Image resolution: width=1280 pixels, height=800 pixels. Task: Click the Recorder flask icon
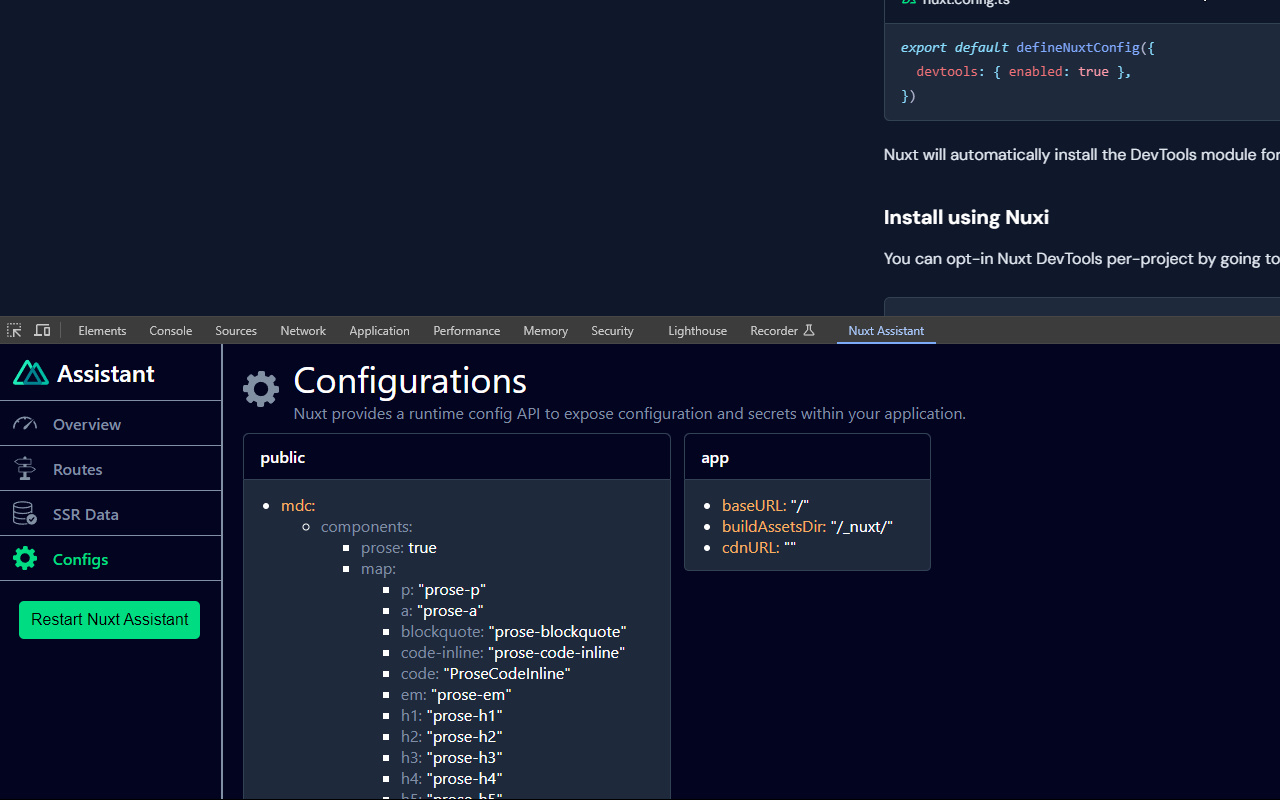tap(809, 330)
